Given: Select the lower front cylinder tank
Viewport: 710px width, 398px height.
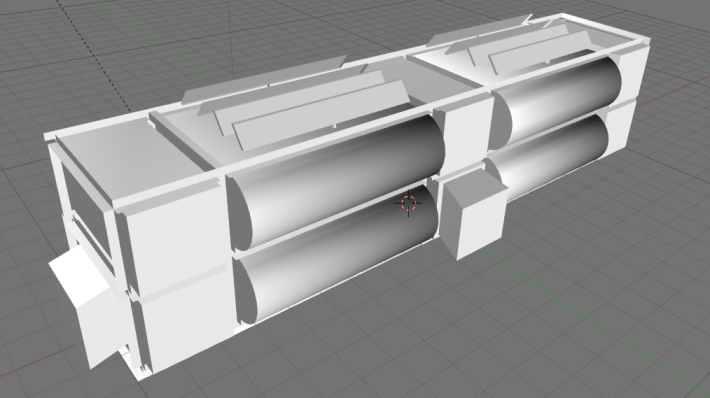Looking at the screenshot, I should [x=336, y=254].
